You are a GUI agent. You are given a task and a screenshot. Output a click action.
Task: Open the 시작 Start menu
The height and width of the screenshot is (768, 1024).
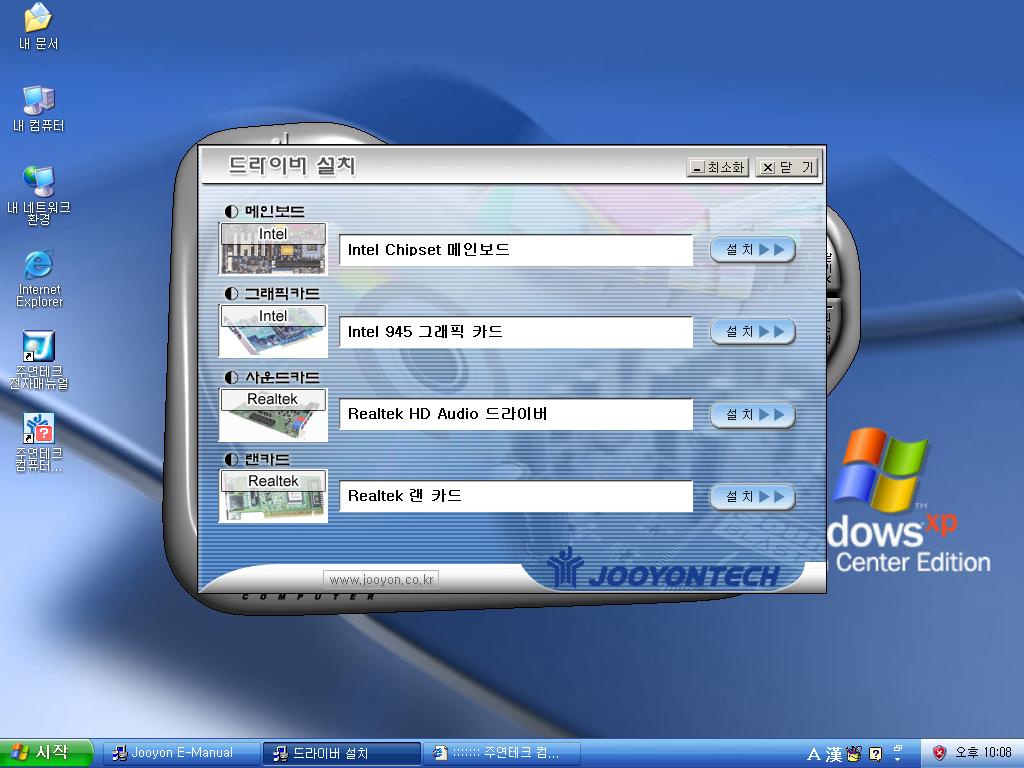(x=46, y=753)
